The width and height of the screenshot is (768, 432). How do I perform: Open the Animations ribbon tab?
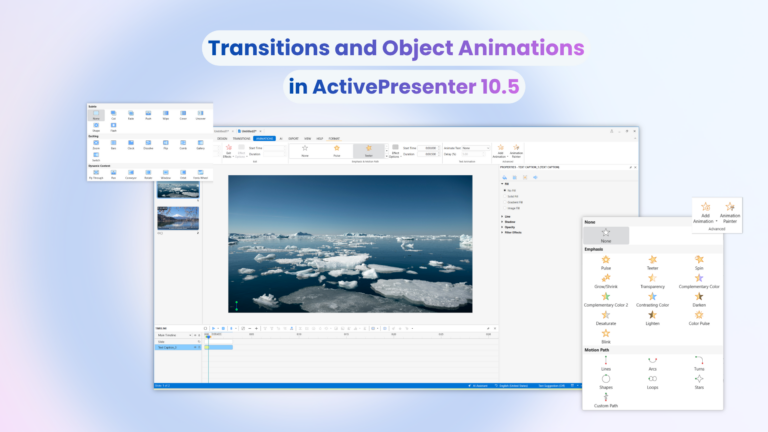tap(264, 139)
